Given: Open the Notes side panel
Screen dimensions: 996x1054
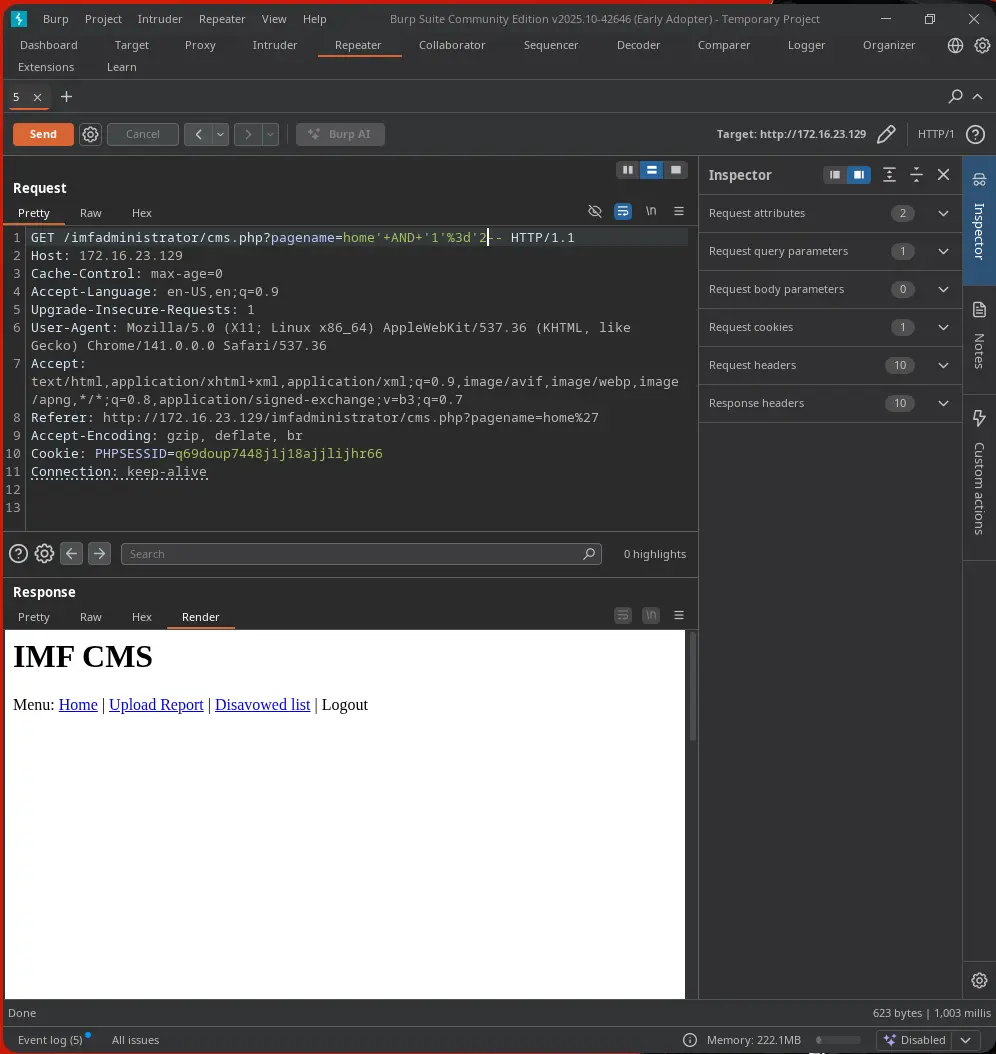Looking at the screenshot, I should (x=979, y=337).
